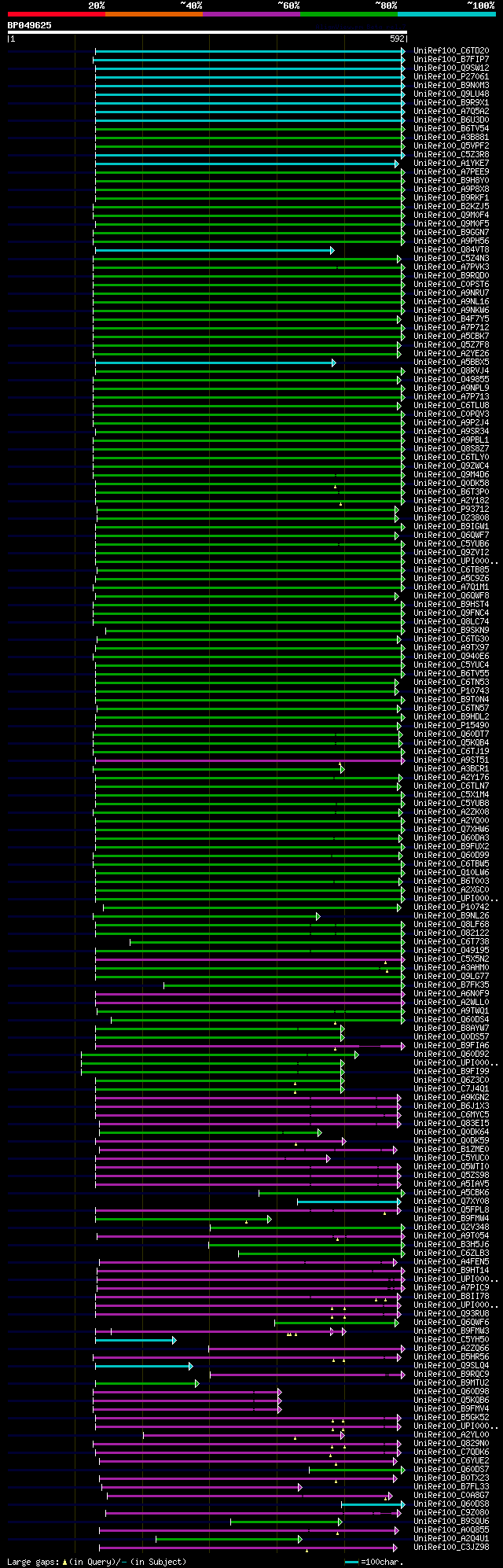
Task: Select the UniRef100_Q84VT8 label
Action: (451, 250)
